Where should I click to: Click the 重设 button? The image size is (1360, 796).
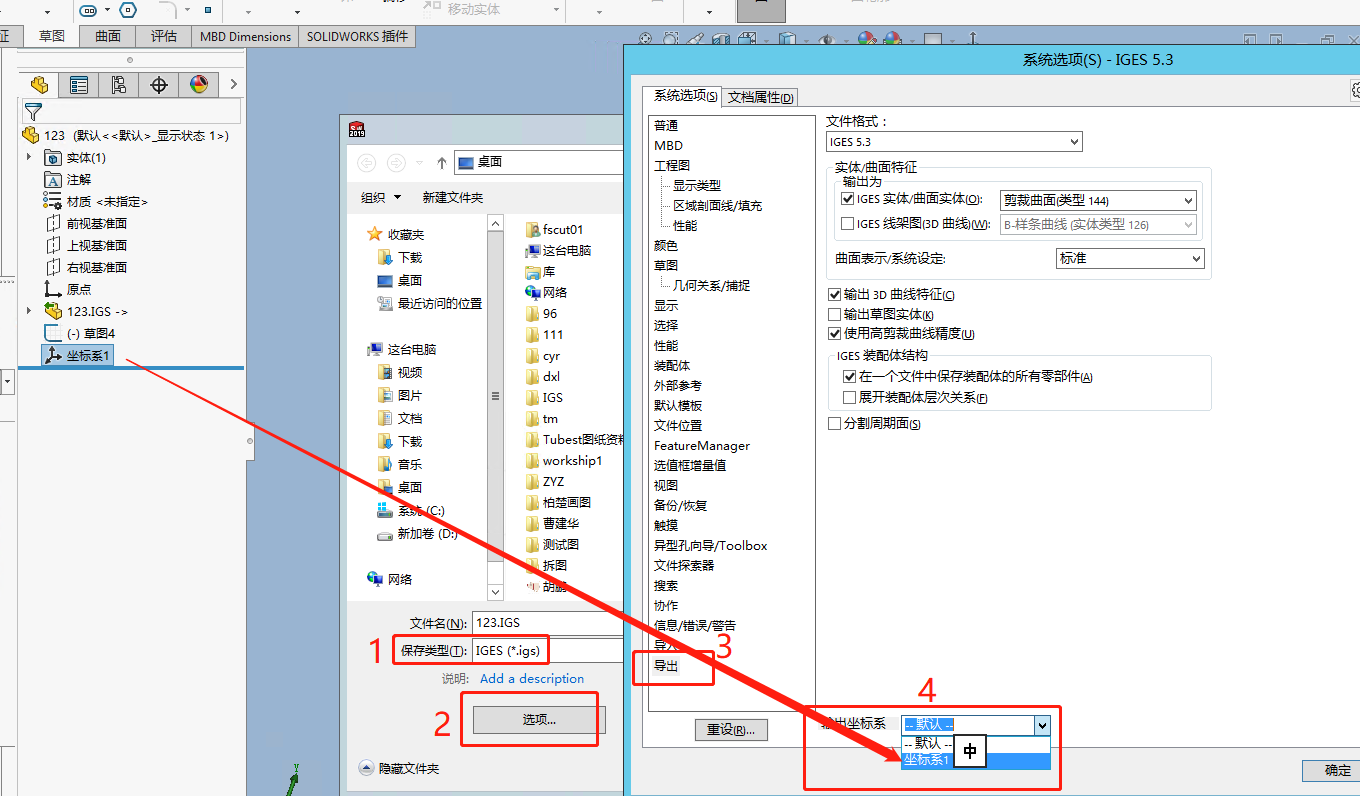click(731, 729)
